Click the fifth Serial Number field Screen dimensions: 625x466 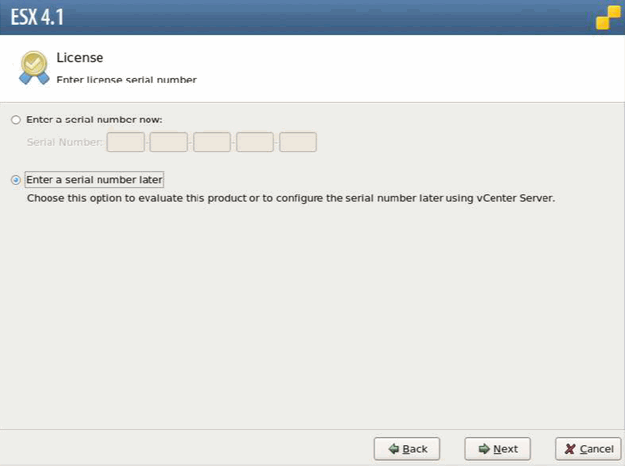pyautogui.click(x=298, y=142)
